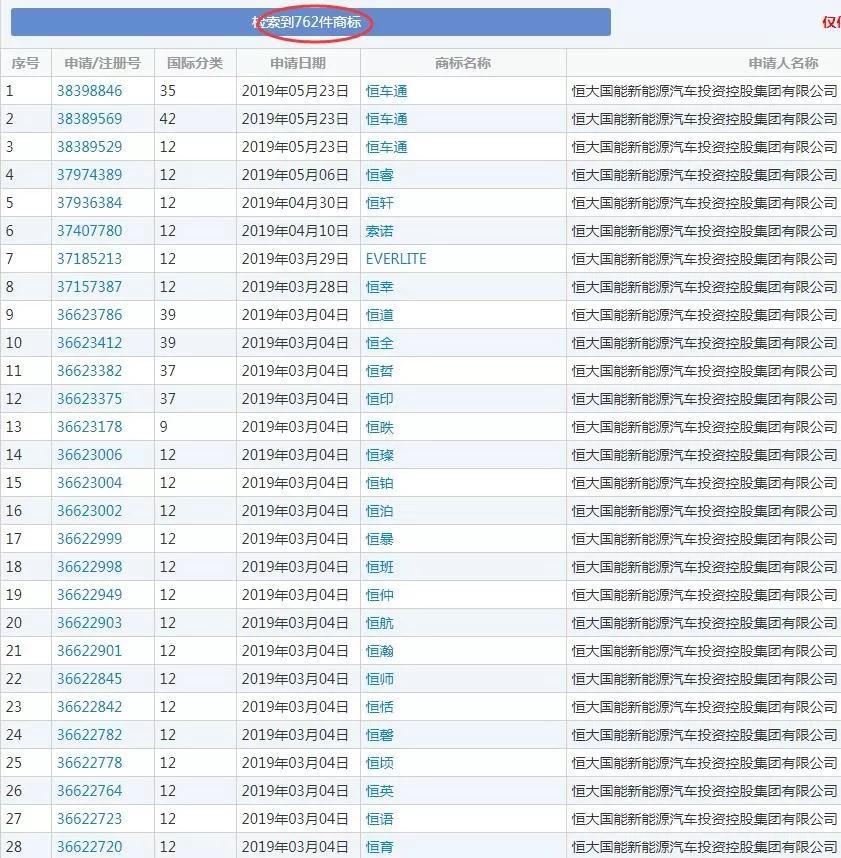Open application number 36622778
This screenshot has width=841, height=858.
89,762
